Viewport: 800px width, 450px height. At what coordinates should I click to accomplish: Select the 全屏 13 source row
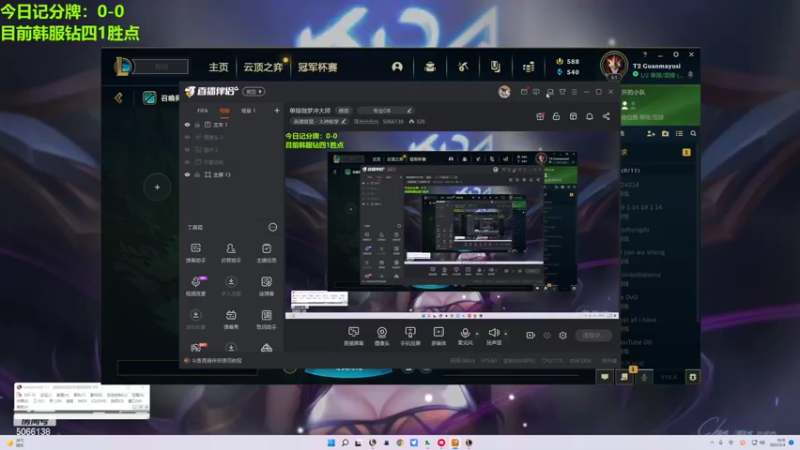(x=232, y=174)
